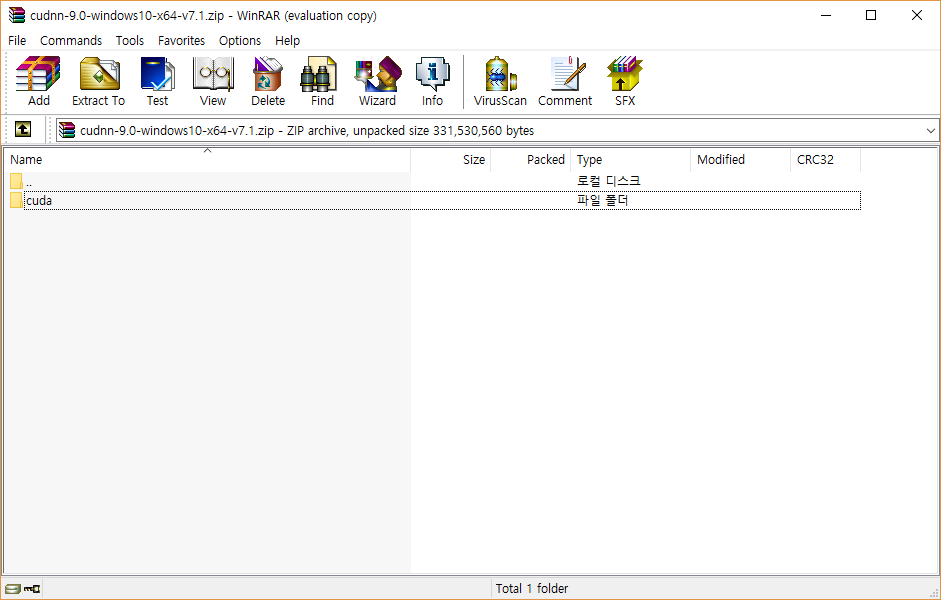Select the cuda folder

click(x=39, y=200)
